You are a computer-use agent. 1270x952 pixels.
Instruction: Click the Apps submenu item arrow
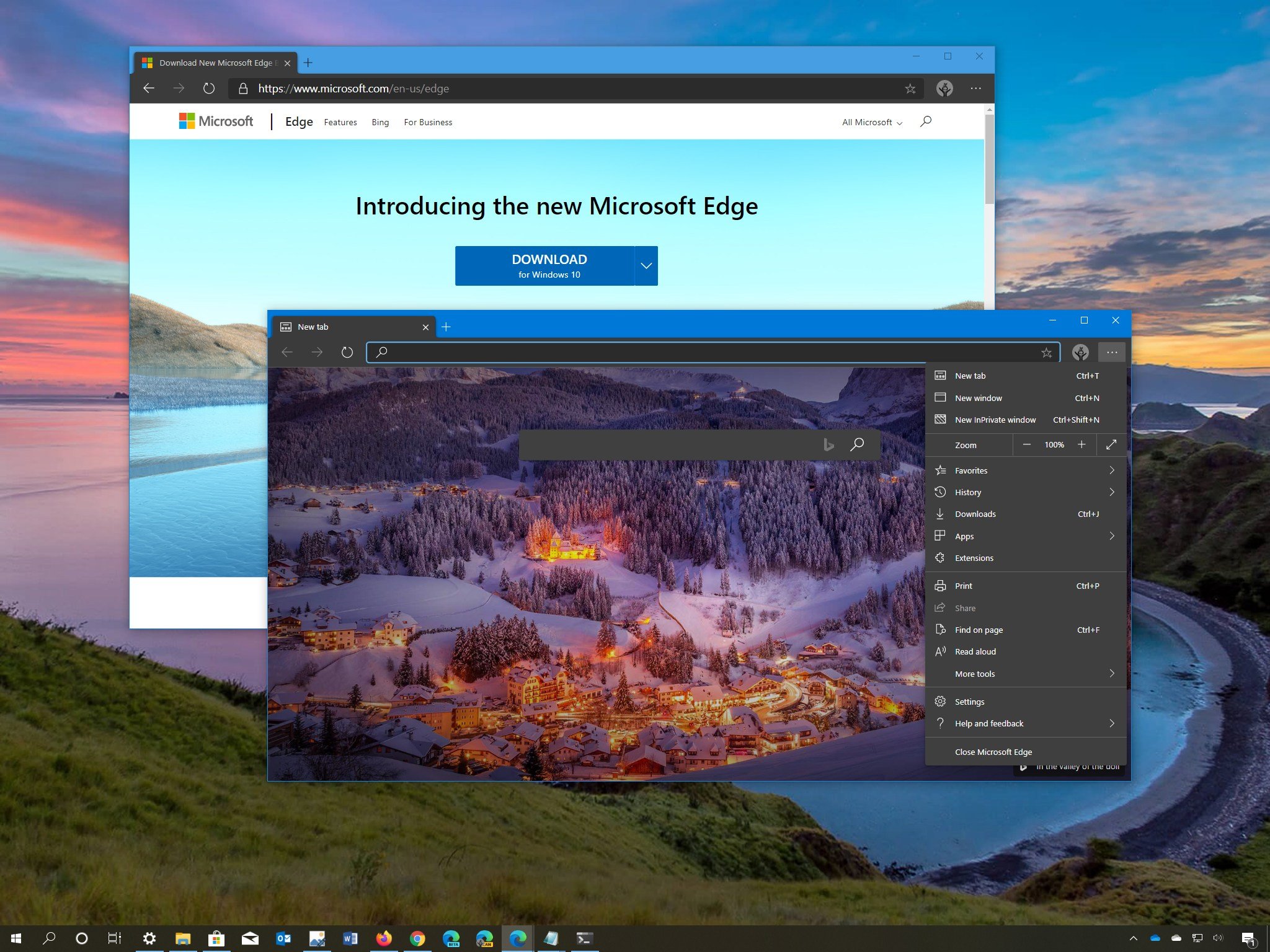pyautogui.click(x=1113, y=535)
